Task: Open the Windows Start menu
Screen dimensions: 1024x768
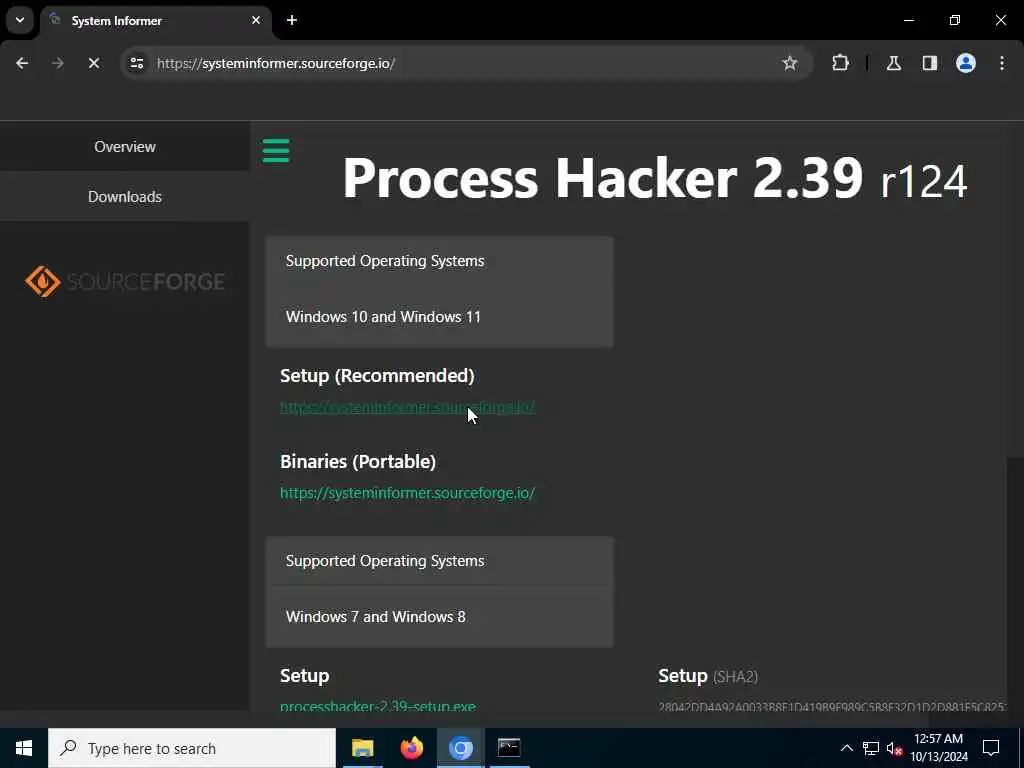Action: coord(24,748)
